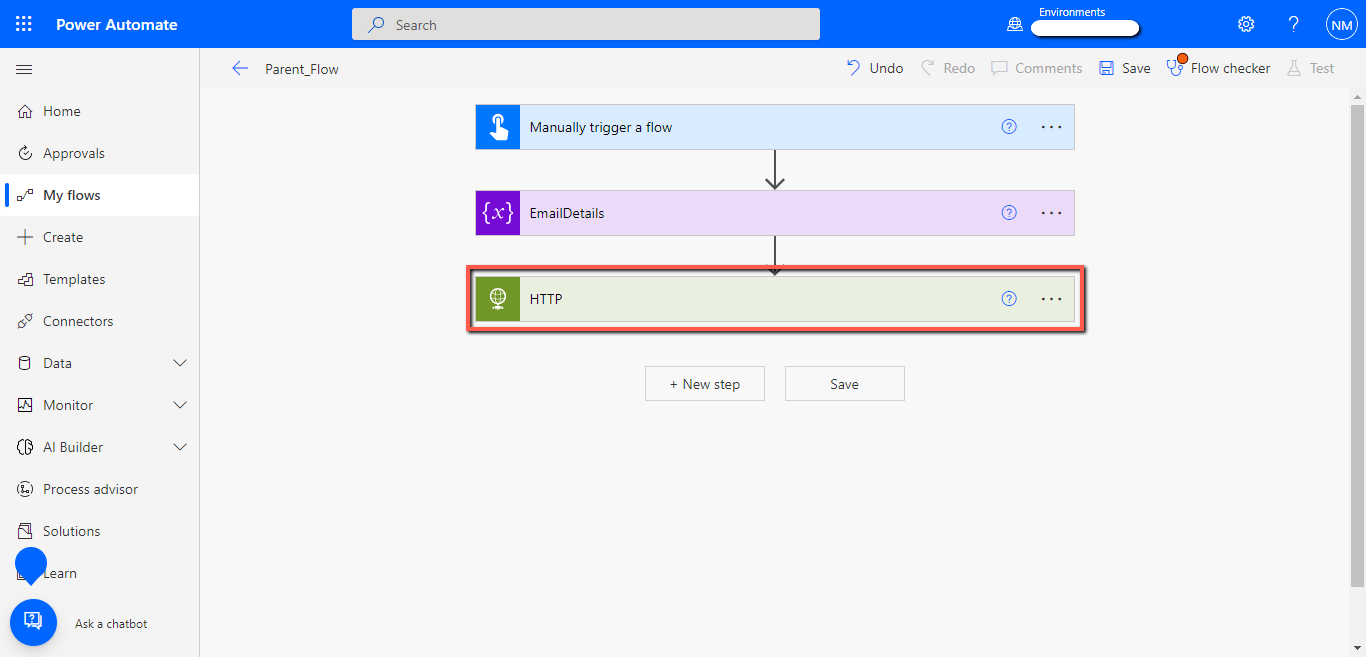This screenshot has width=1366, height=657.
Task: Open the trigger card's ellipsis menu
Action: coord(1051,127)
